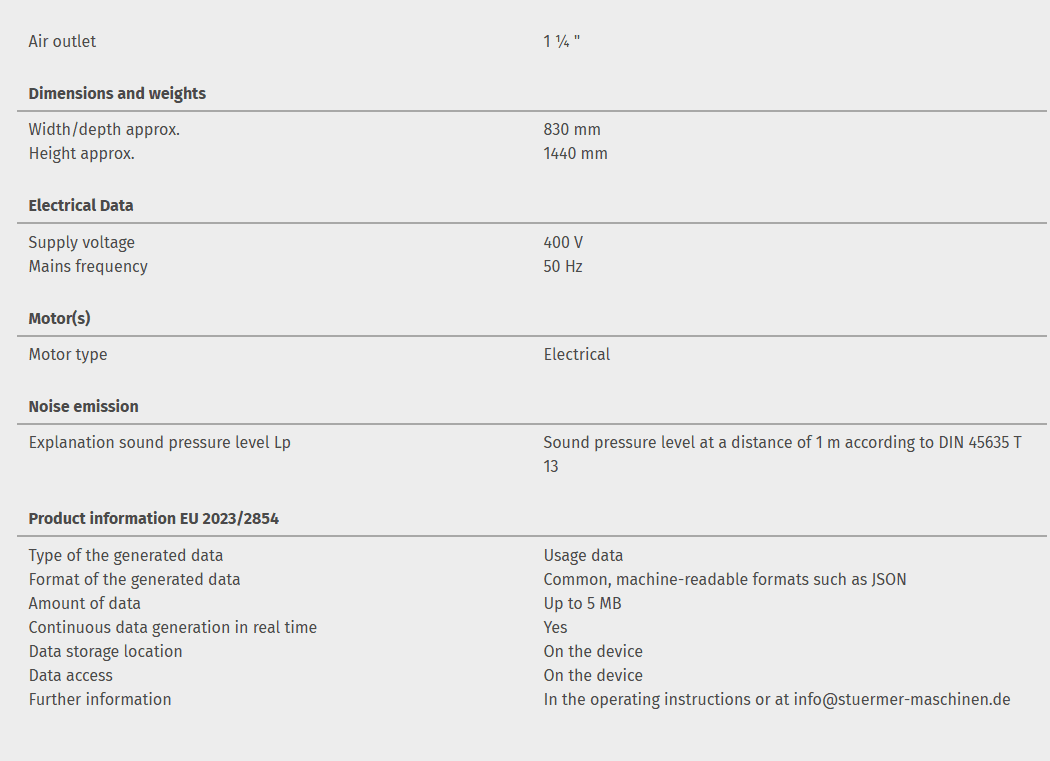Click the DIN 45635 sound pressure description

pos(782,442)
